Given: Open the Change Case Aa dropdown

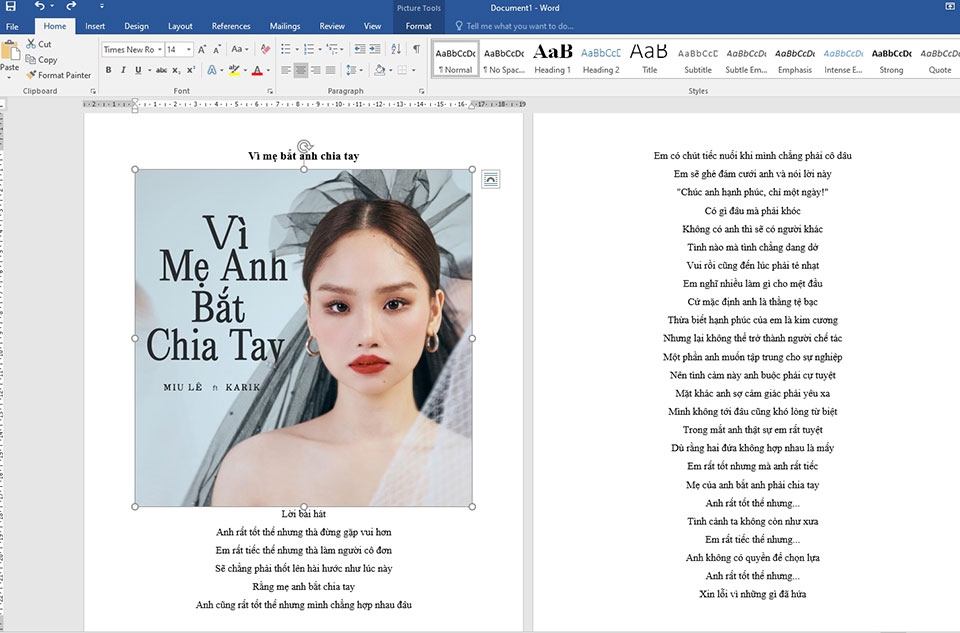Looking at the screenshot, I should (x=239, y=50).
